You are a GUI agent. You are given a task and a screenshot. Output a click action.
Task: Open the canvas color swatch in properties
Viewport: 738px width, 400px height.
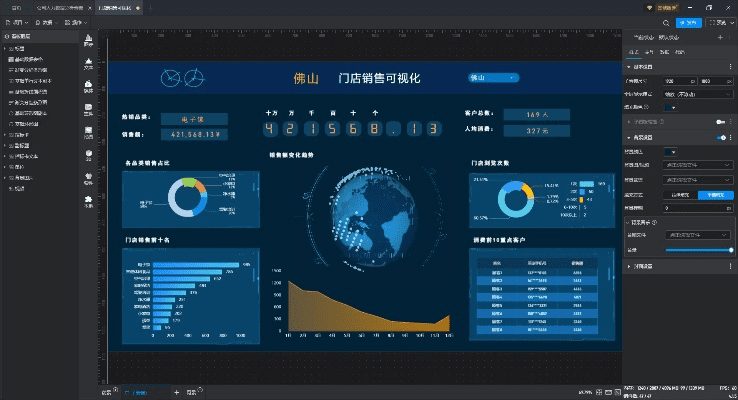tap(671, 107)
